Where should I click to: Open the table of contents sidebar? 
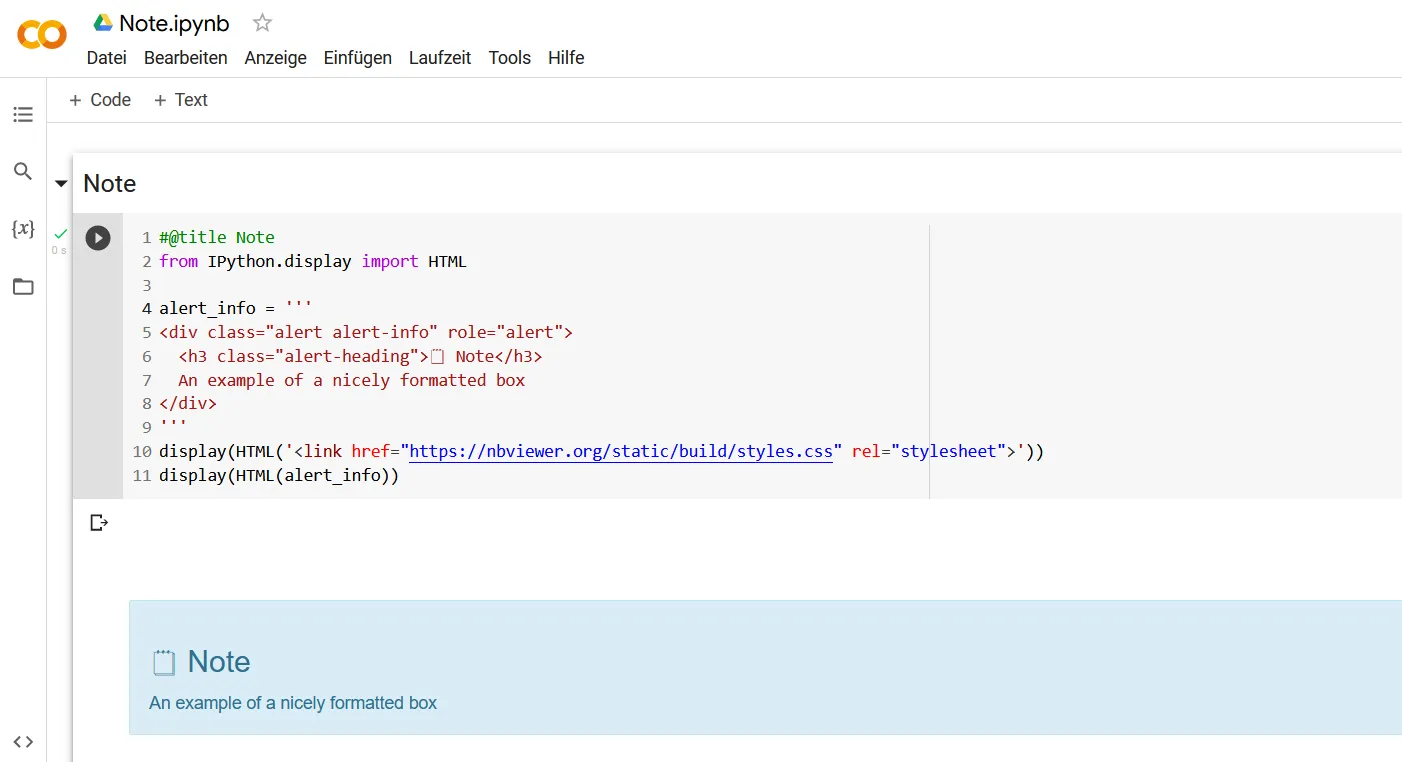click(x=23, y=115)
